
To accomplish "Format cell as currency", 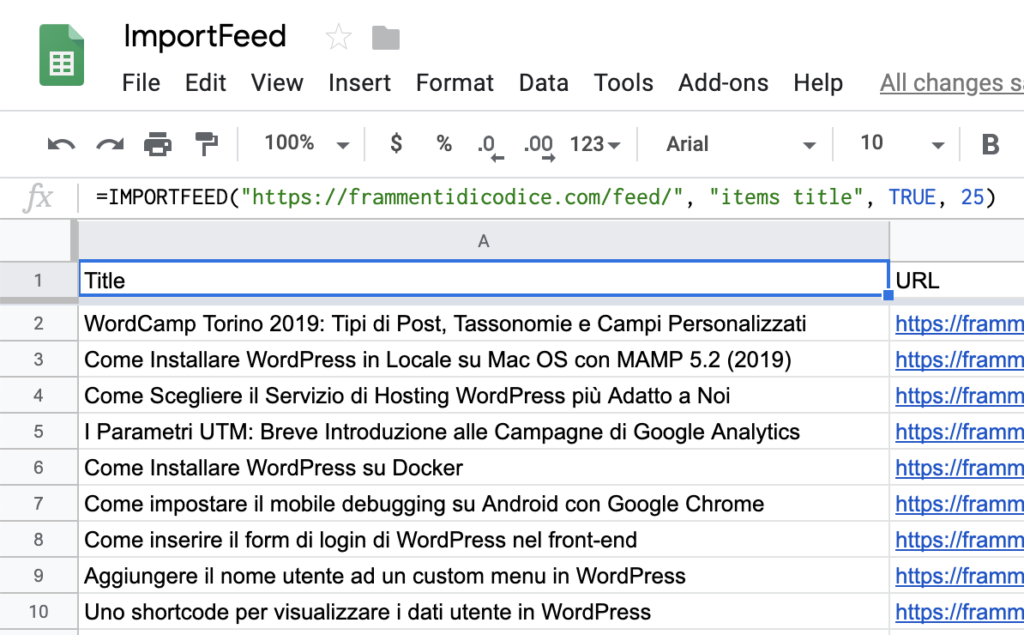I will 396,143.
